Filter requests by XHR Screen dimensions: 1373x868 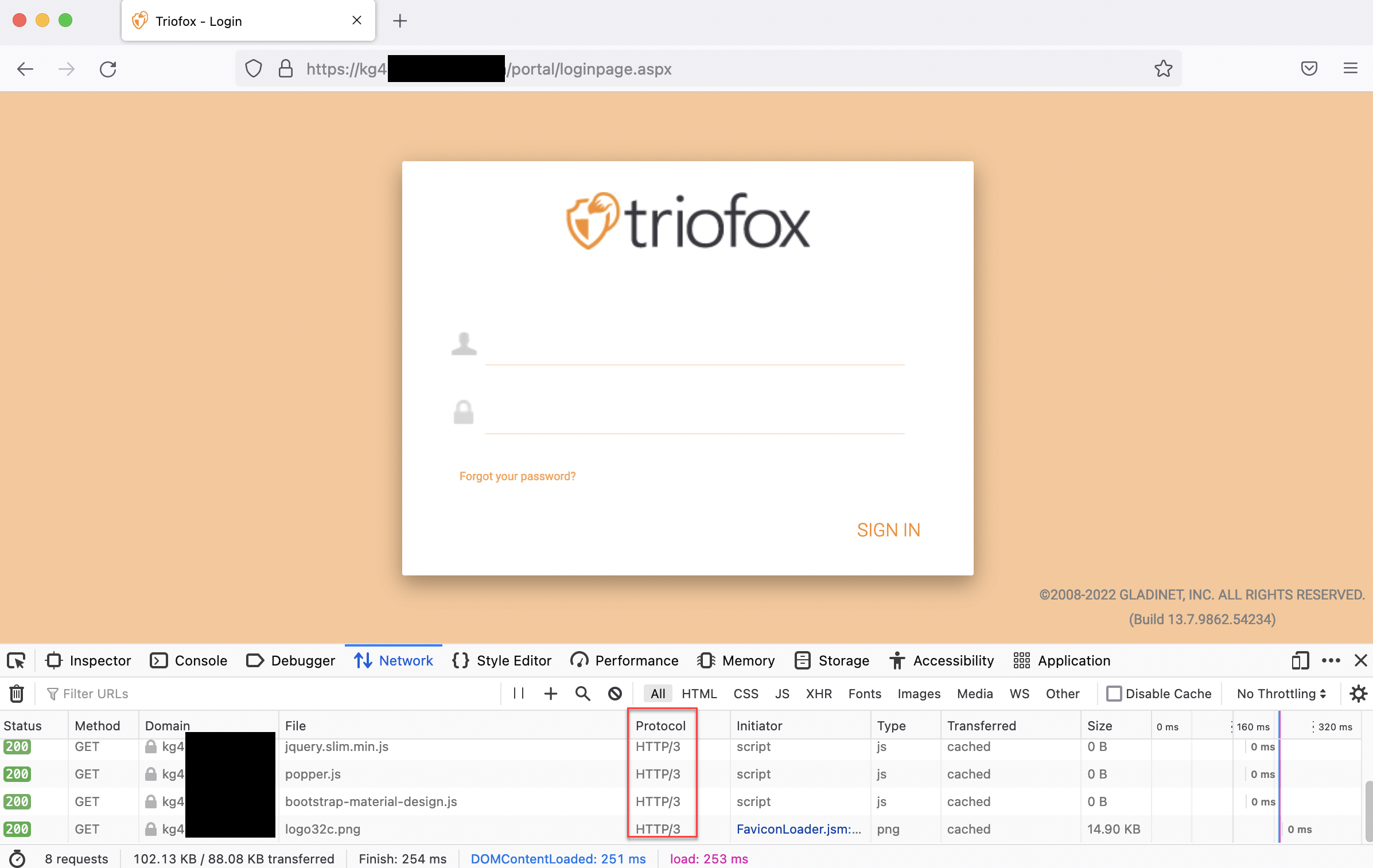coord(819,694)
